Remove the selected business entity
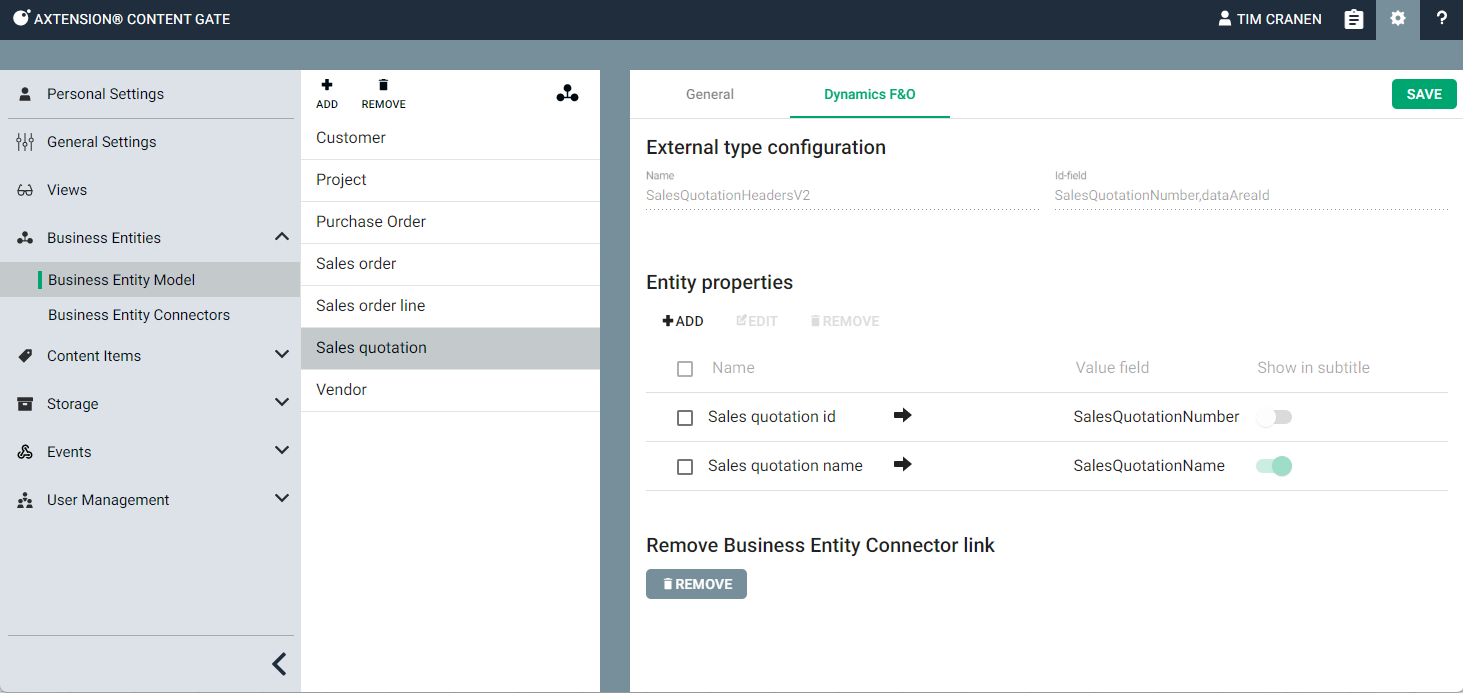 point(383,94)
